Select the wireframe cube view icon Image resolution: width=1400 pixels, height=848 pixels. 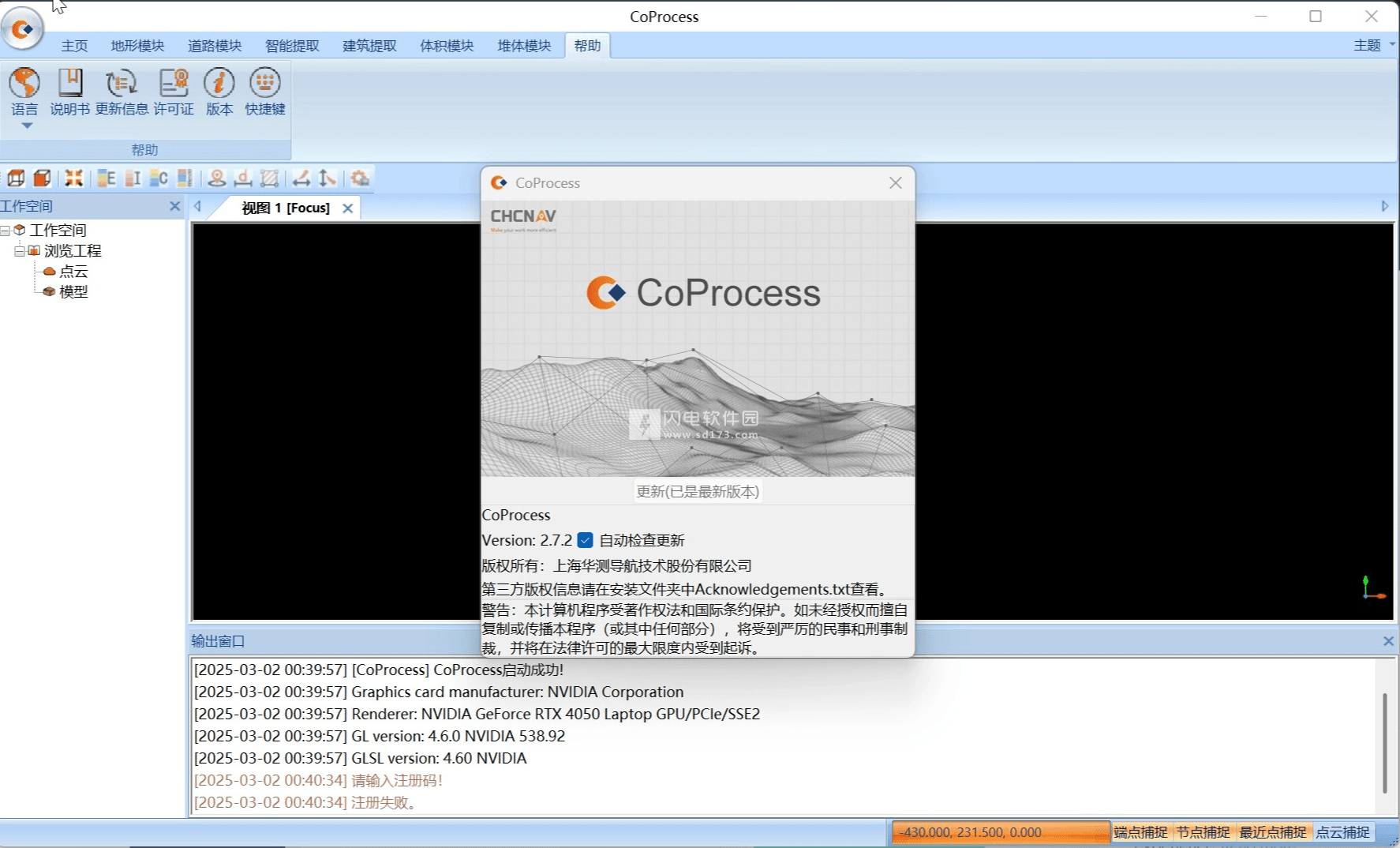point(16,178)
